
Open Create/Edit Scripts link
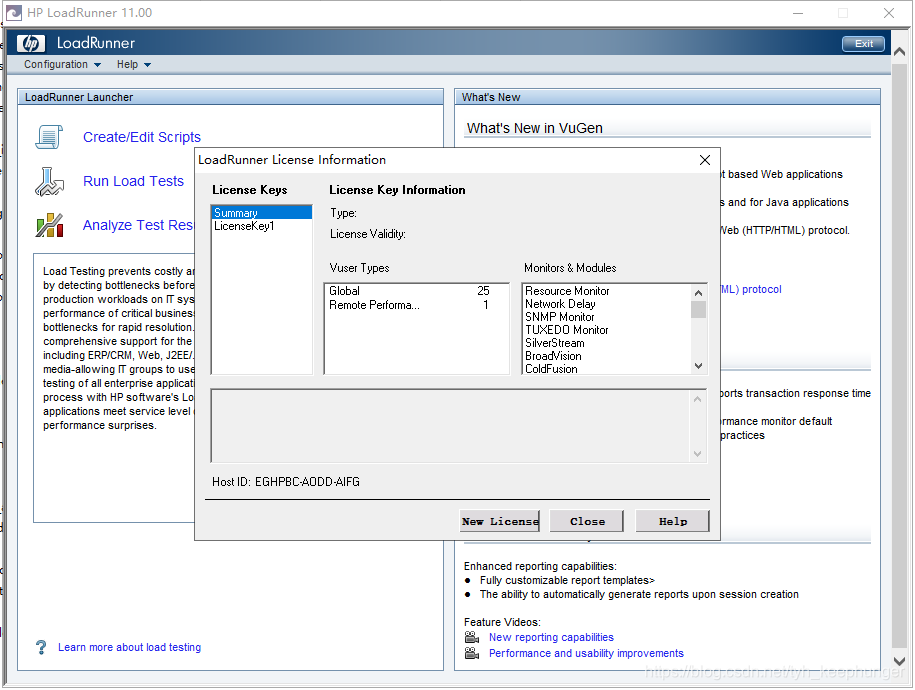pyautogui.click(x=142, y=137)
